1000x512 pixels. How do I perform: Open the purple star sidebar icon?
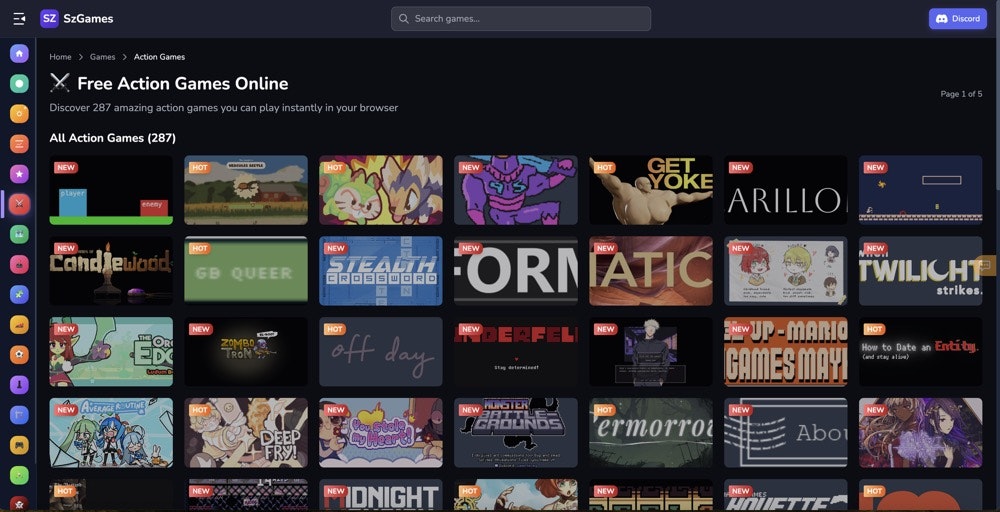(x=19, y=173)
